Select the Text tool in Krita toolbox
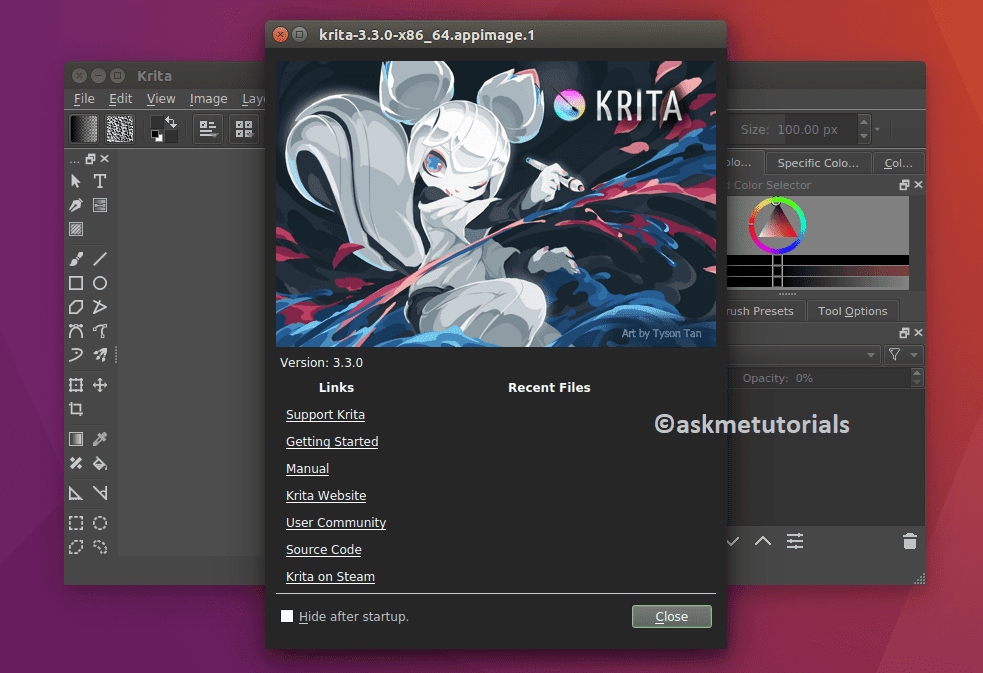The height and width of the screenshot is (673, 983). 100,181
